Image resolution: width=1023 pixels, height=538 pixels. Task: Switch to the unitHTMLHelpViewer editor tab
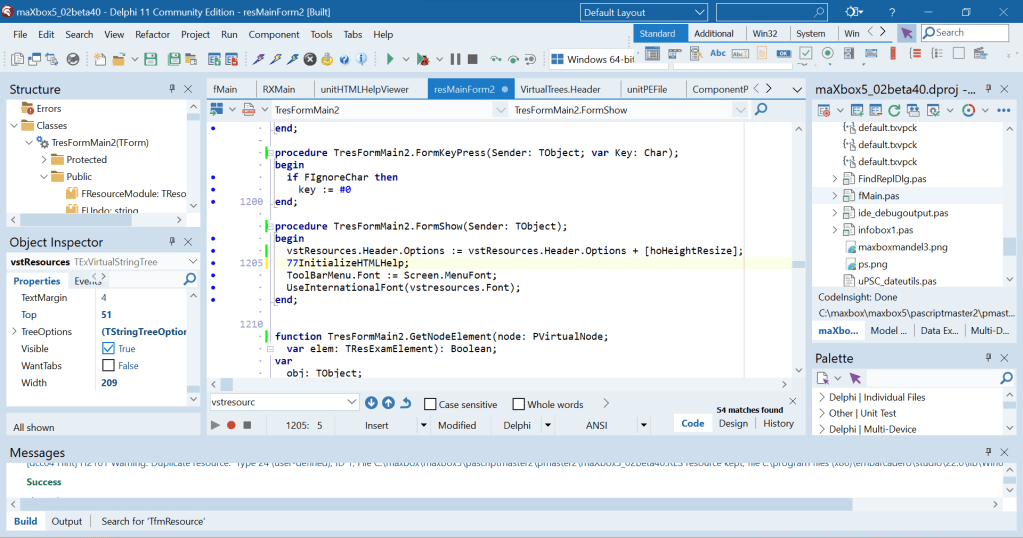click(364, 89)
